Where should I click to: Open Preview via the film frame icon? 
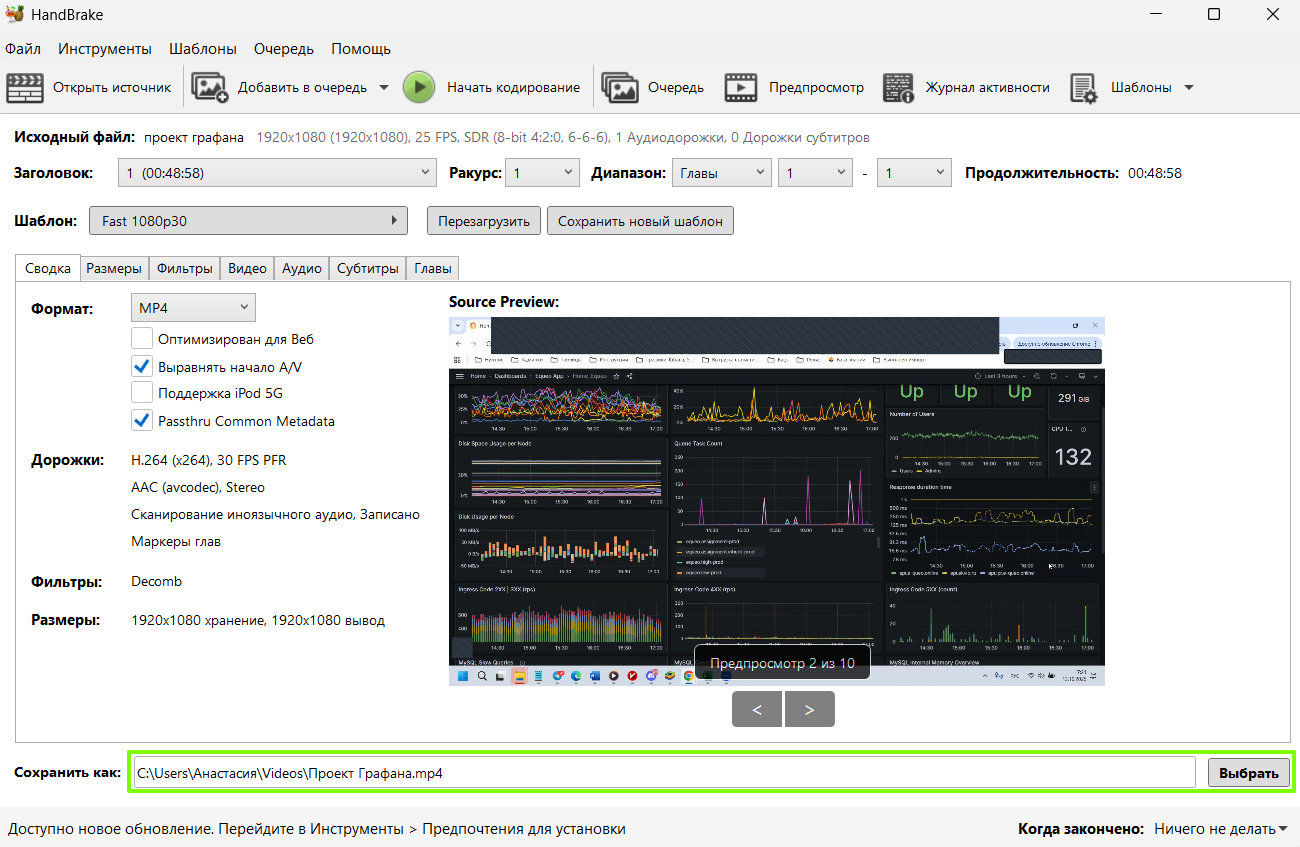741,88
